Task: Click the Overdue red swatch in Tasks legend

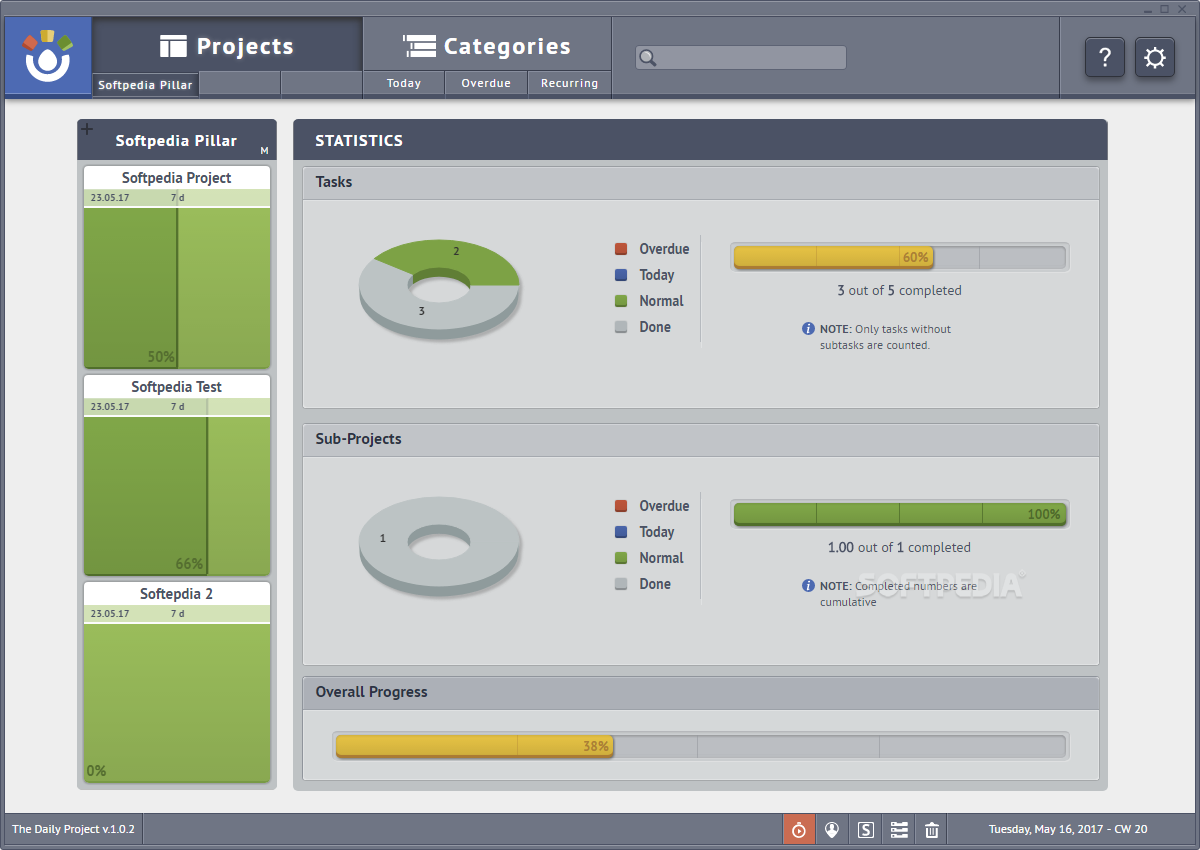Action: point(621,249)
